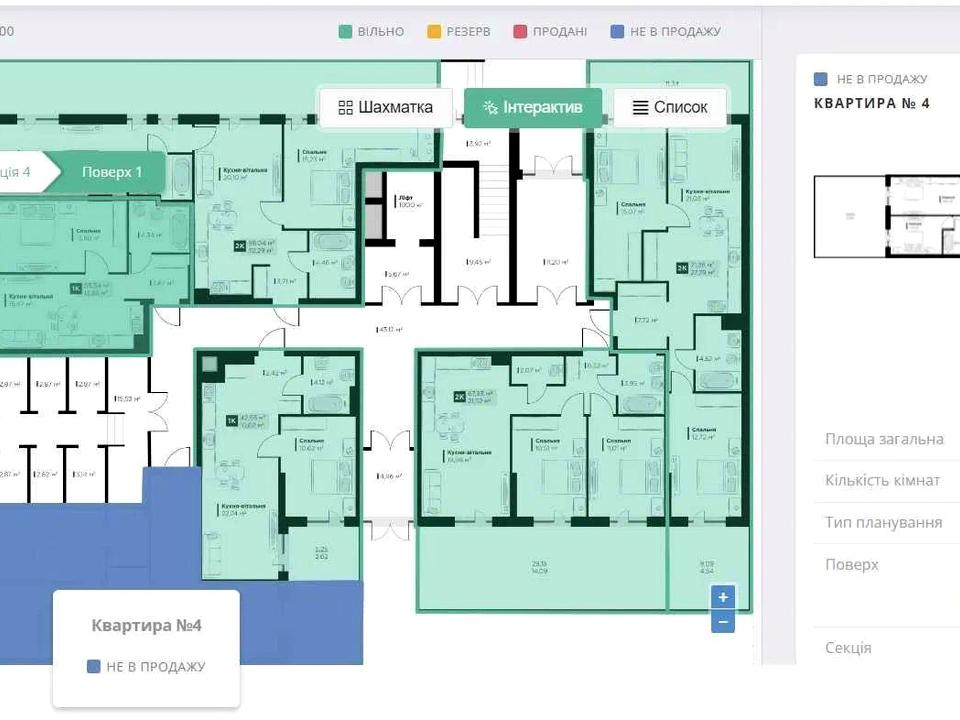Open the Поверх 1 floor selector
Viewport: 960px width, 720px height.
(x=112, y=171)
